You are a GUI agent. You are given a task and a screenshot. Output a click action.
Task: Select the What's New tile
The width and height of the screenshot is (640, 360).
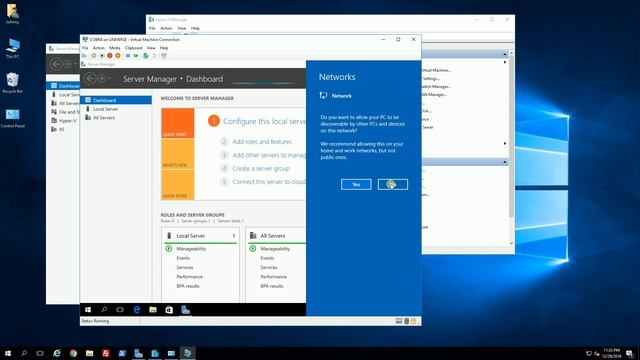click(178, 154)
